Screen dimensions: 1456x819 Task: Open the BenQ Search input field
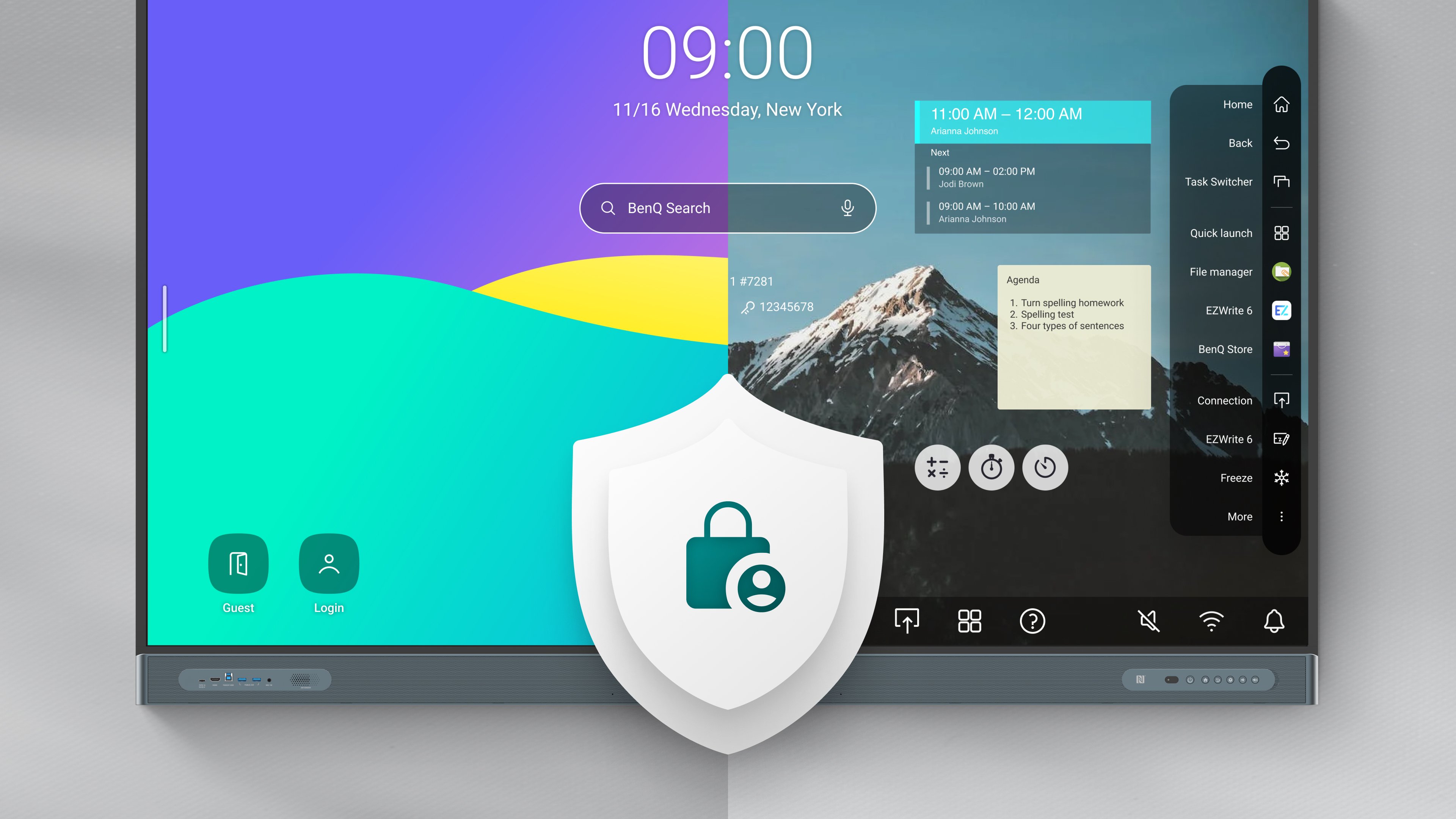point(728,208)
